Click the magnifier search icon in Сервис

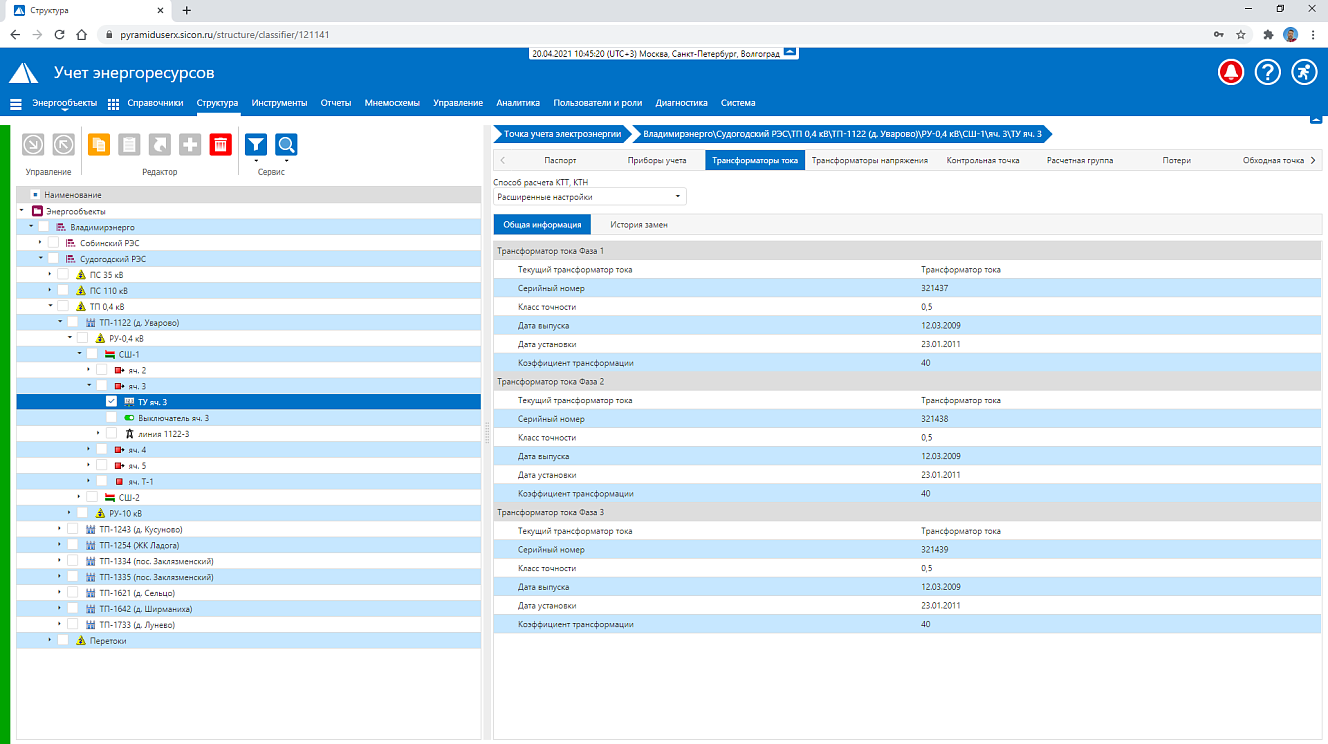pos(286,145)
